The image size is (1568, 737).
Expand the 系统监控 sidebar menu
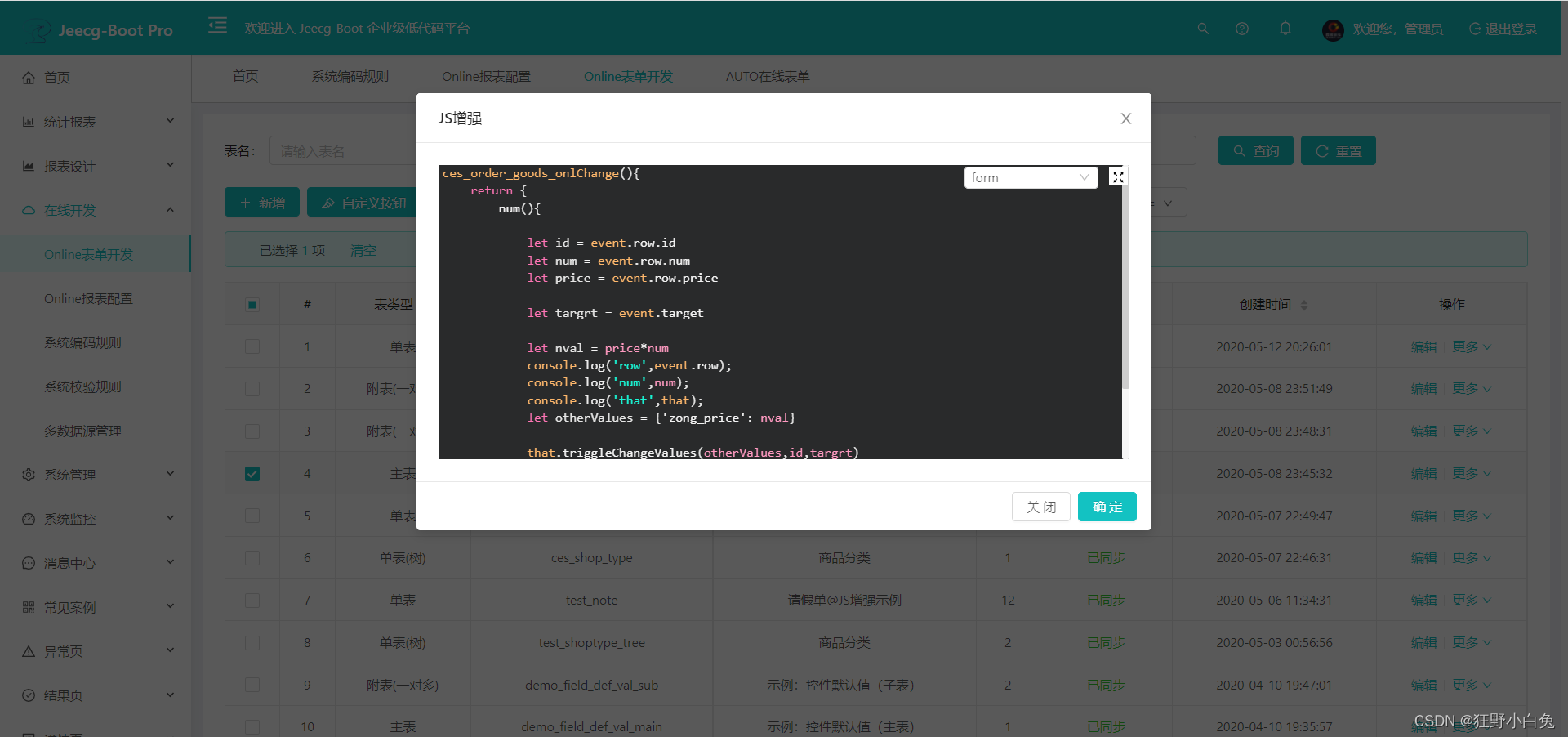point(96,519)
